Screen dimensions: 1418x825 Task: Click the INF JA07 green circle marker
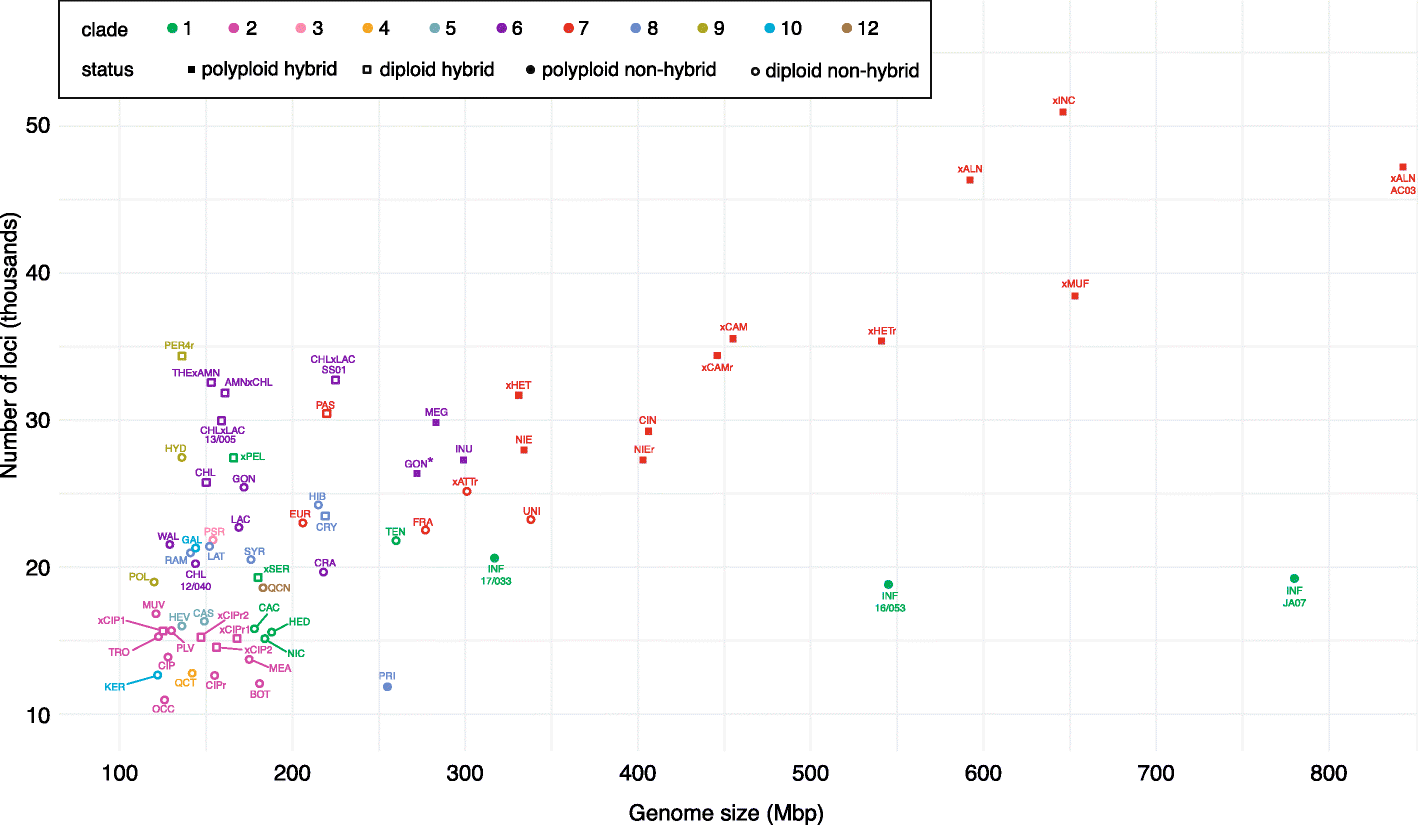point(1294,578)
